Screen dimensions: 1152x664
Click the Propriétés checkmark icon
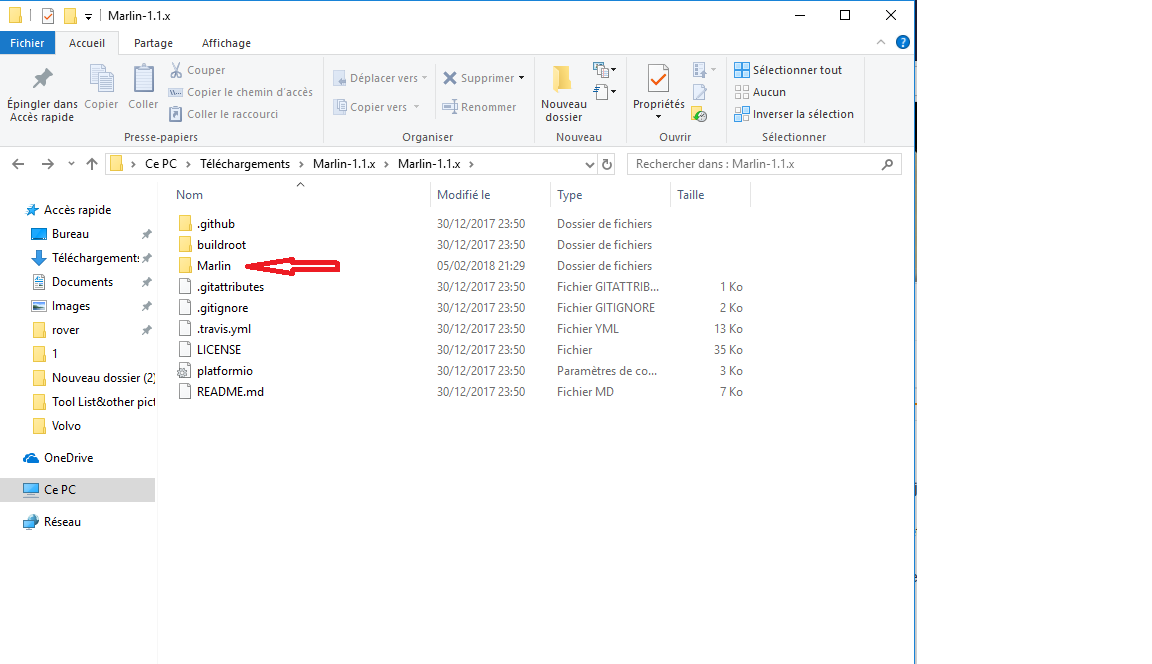(658, 79)
